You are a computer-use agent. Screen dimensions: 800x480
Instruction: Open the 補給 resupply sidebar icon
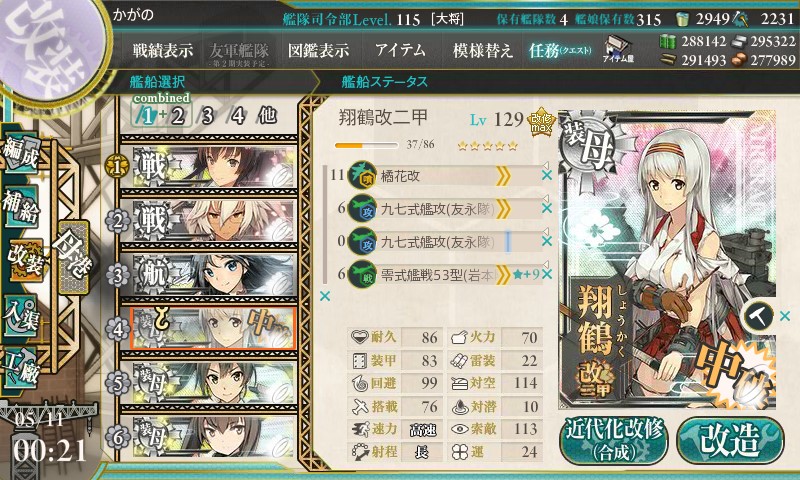(21, 207)
